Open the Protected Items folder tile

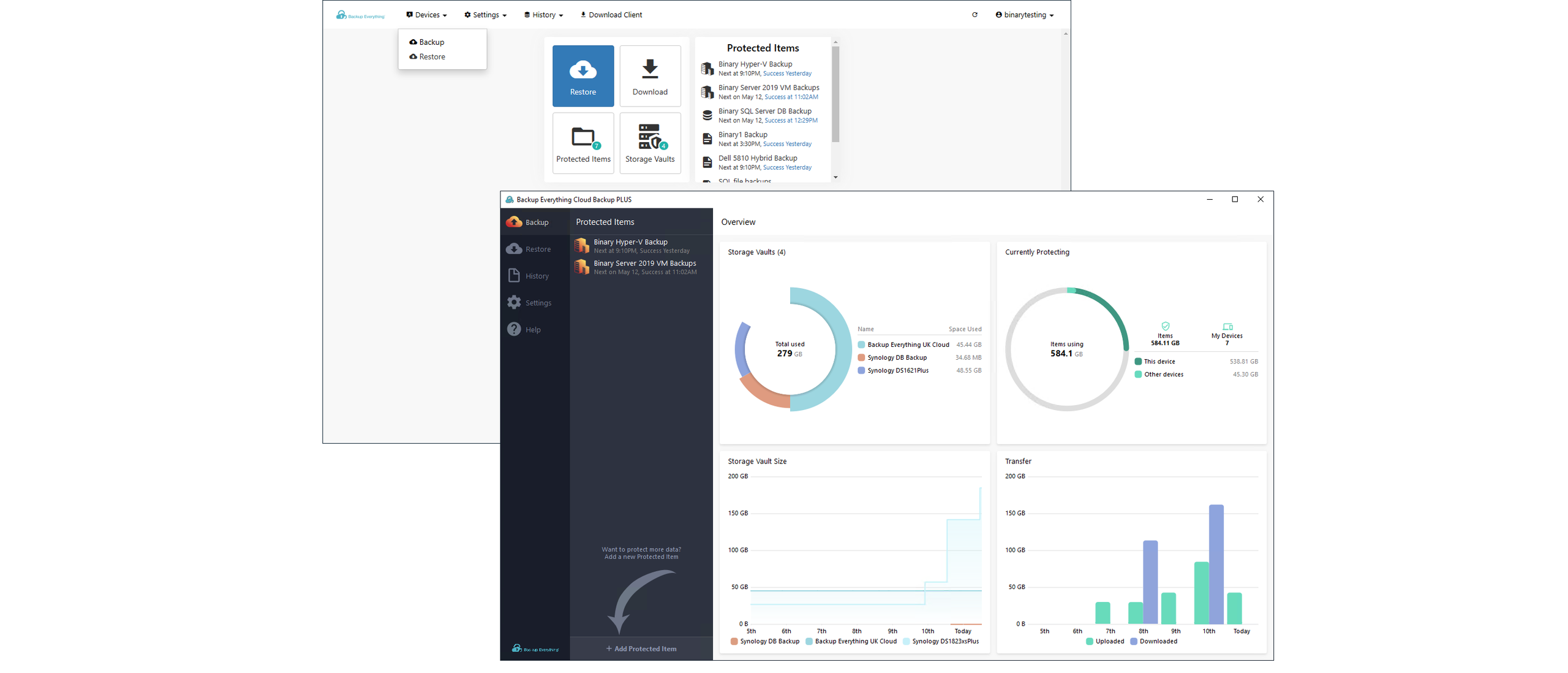point(582,143)
